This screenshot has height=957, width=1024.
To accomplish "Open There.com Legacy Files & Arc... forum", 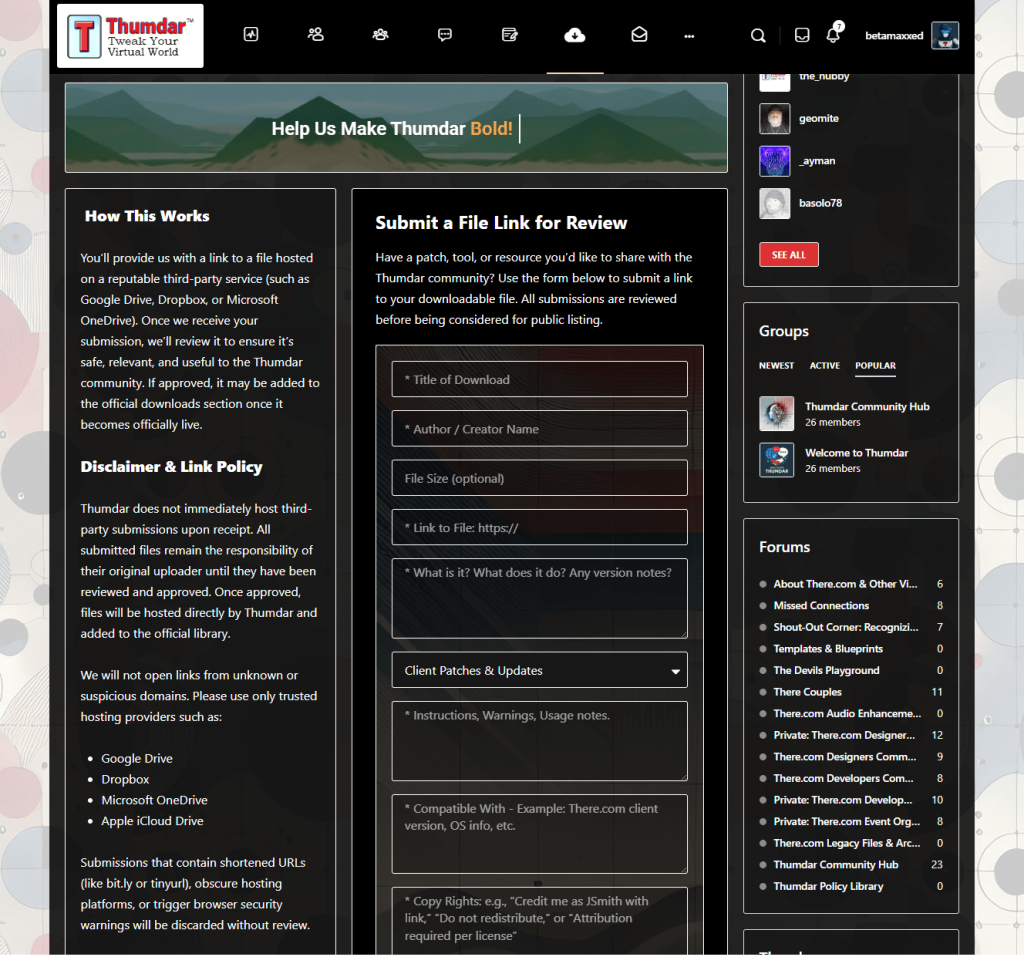I will point(846,843).
